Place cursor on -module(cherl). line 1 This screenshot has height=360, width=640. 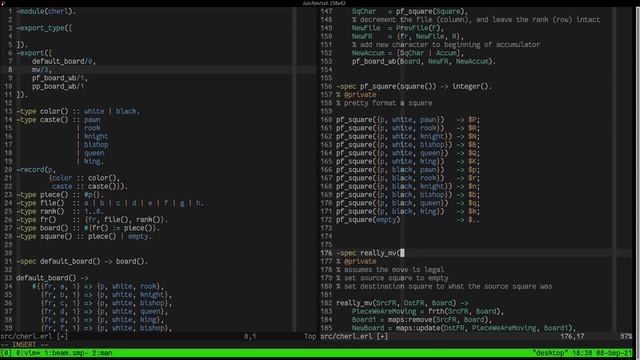coord(46,11)
